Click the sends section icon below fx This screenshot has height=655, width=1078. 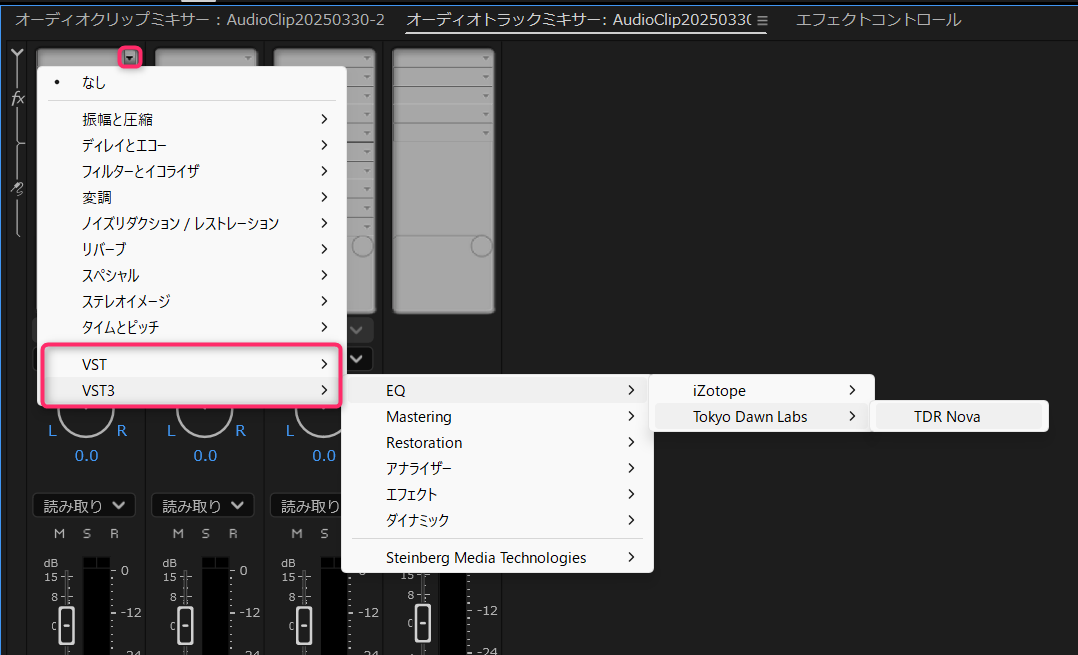click(18, 187)
